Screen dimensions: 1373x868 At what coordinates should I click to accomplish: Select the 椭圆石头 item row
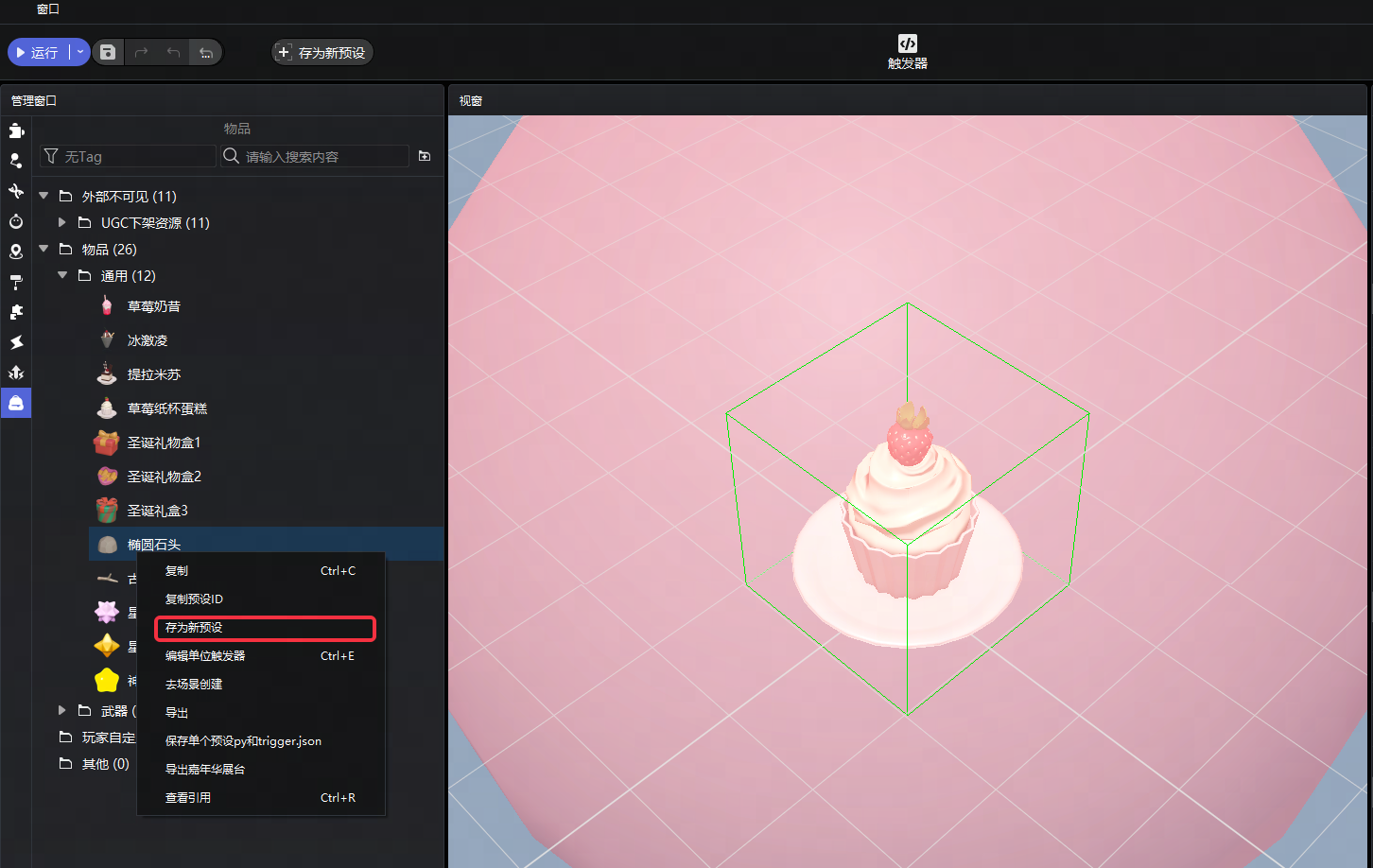coord(267,544)
